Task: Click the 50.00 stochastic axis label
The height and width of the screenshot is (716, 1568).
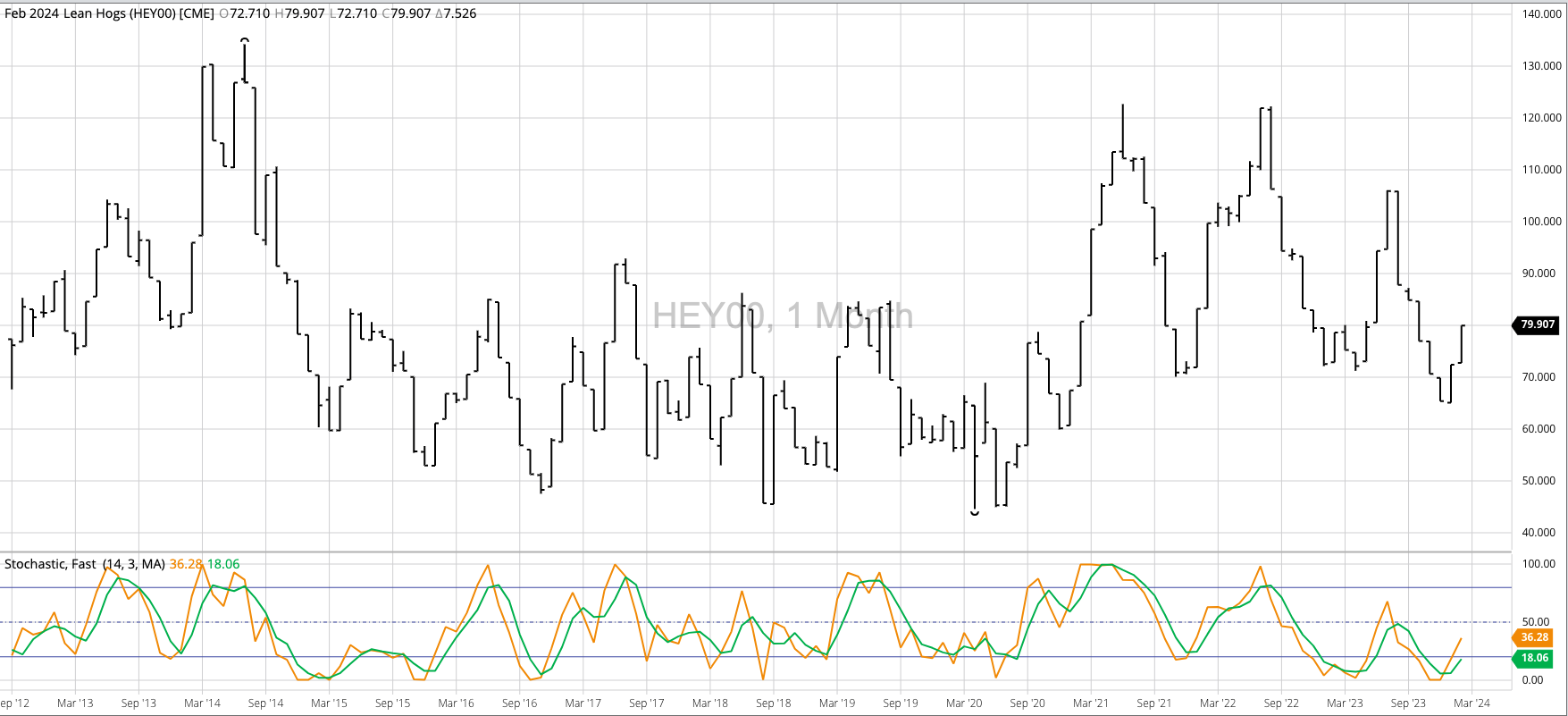Action: (1539, 622)
